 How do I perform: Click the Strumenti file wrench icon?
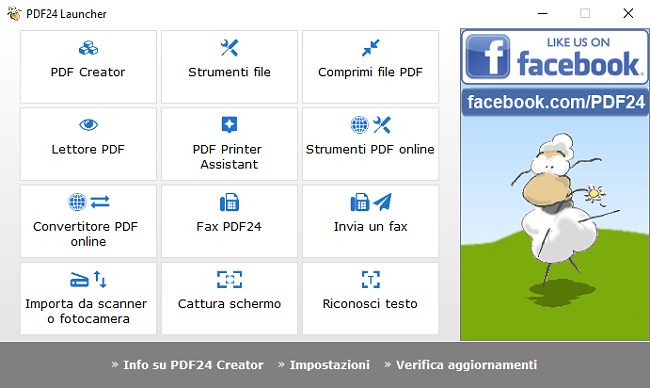click(x=229, y=48)
